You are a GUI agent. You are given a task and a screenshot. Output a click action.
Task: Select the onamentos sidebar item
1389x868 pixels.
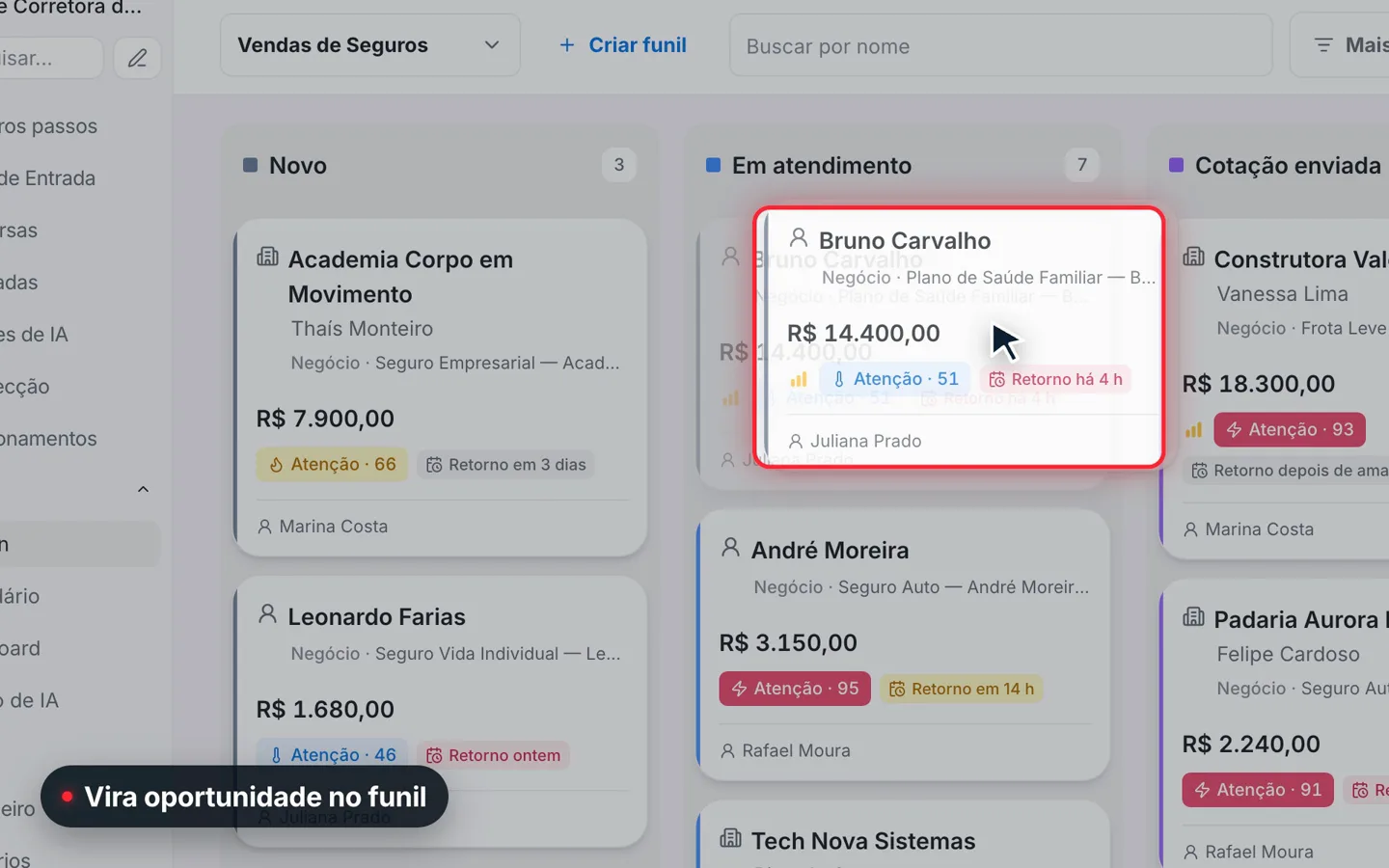click(x=48, y=439)
